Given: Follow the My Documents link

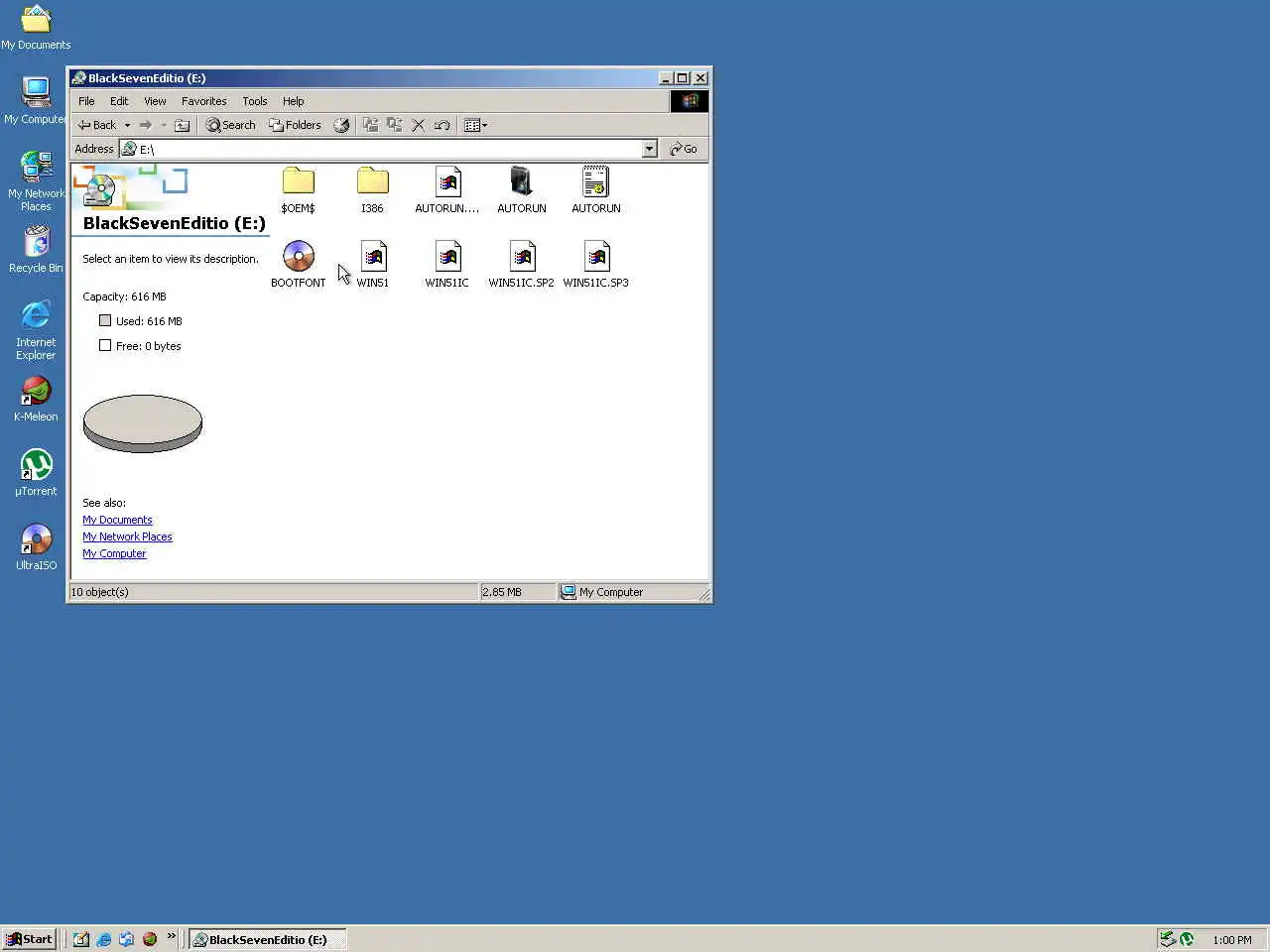Looking at the screenshot, I should tap(117, 520).
